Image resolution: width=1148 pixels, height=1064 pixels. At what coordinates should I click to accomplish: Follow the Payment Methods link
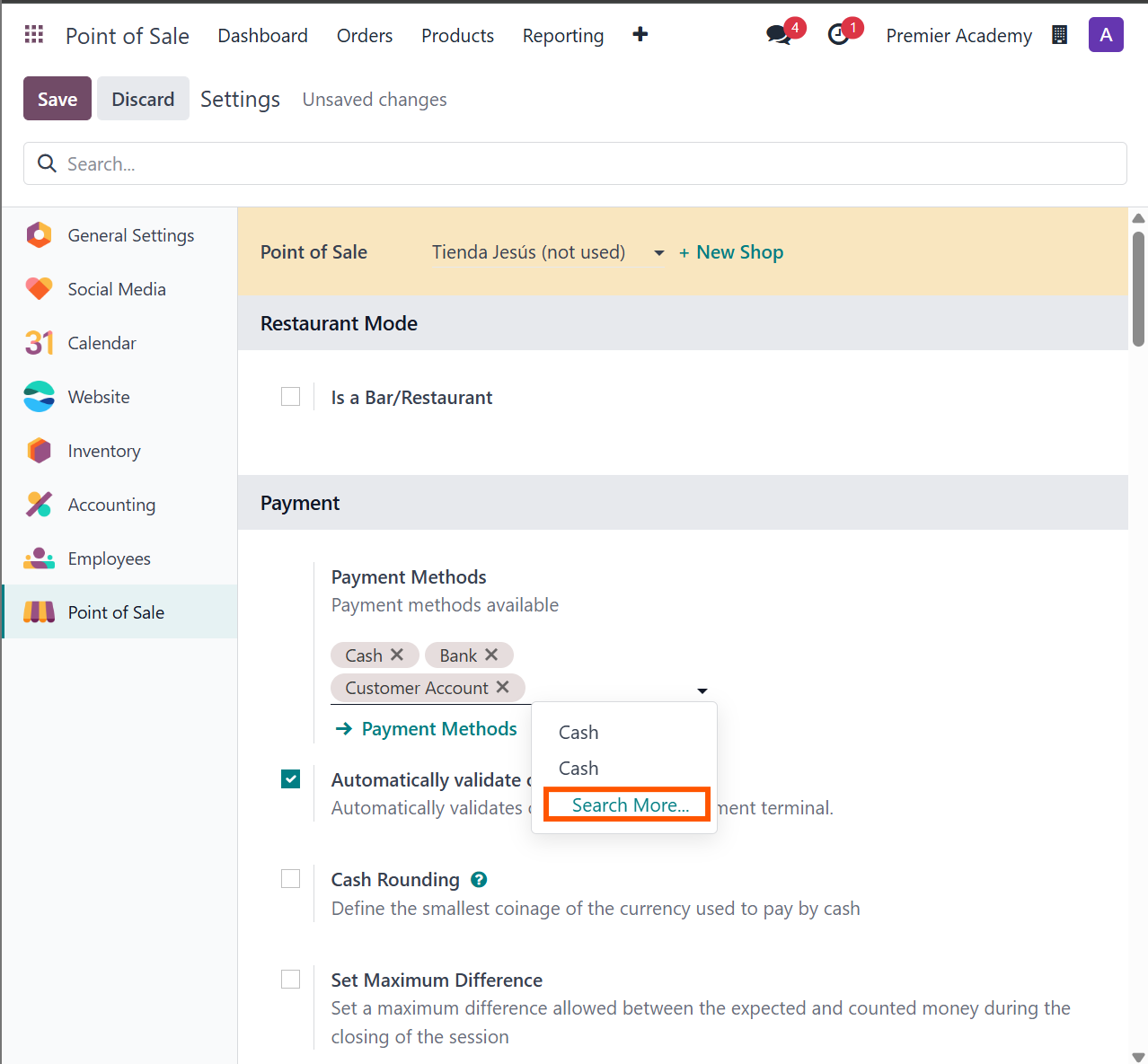coord(438,729)
